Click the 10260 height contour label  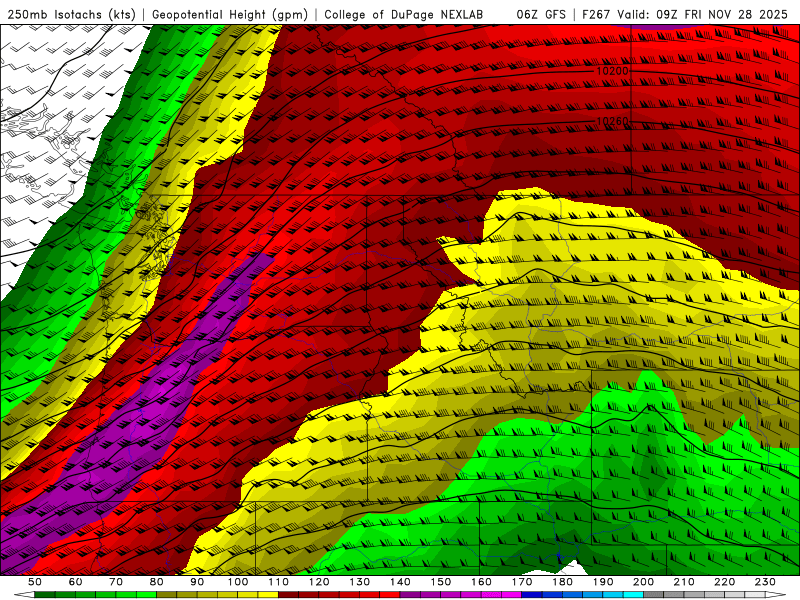pos(612,121)
